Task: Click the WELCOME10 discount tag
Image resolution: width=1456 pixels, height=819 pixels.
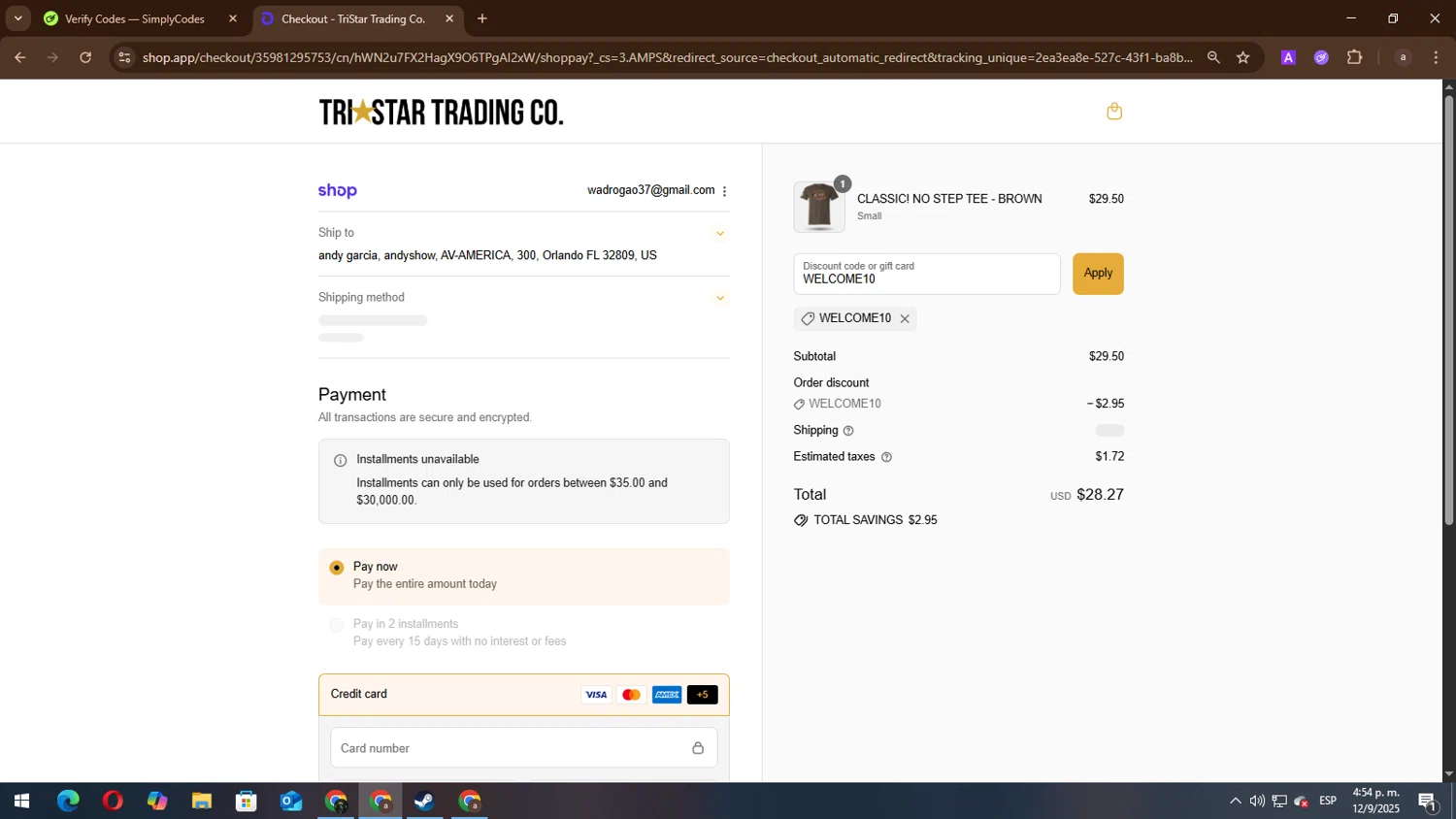Action: coord(854,319)
